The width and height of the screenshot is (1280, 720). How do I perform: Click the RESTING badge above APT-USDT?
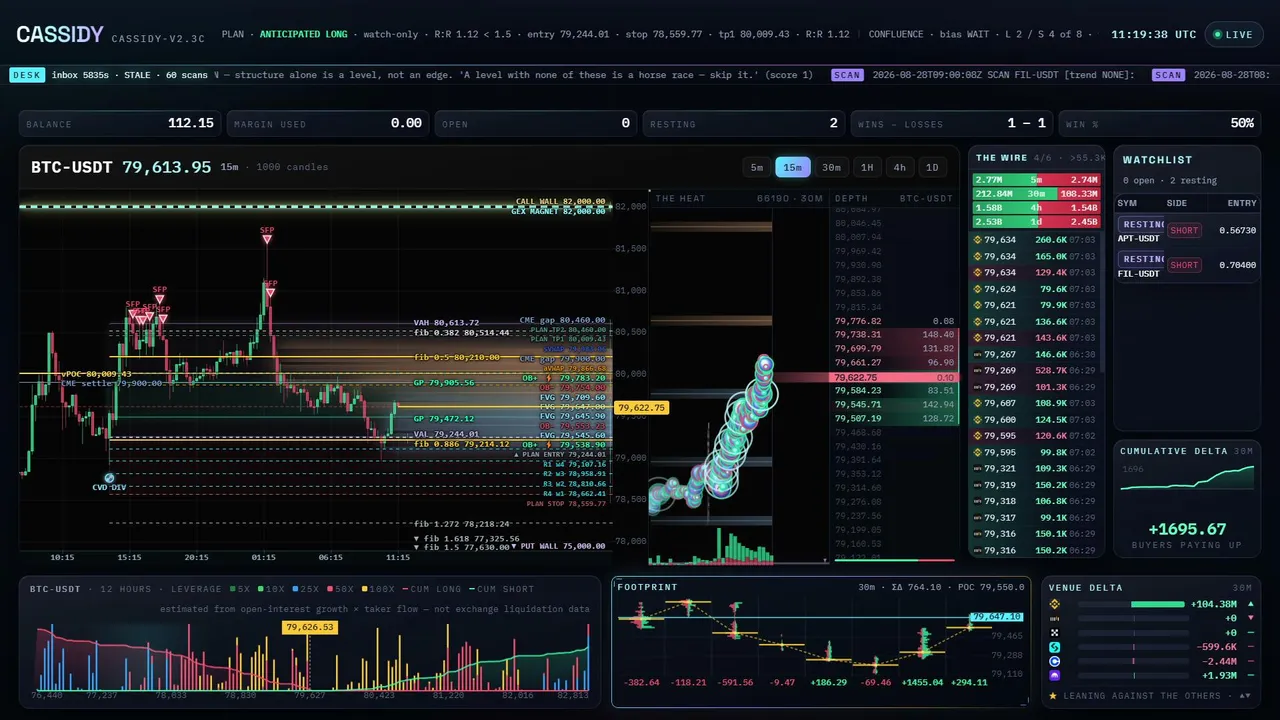(1142, 225)
